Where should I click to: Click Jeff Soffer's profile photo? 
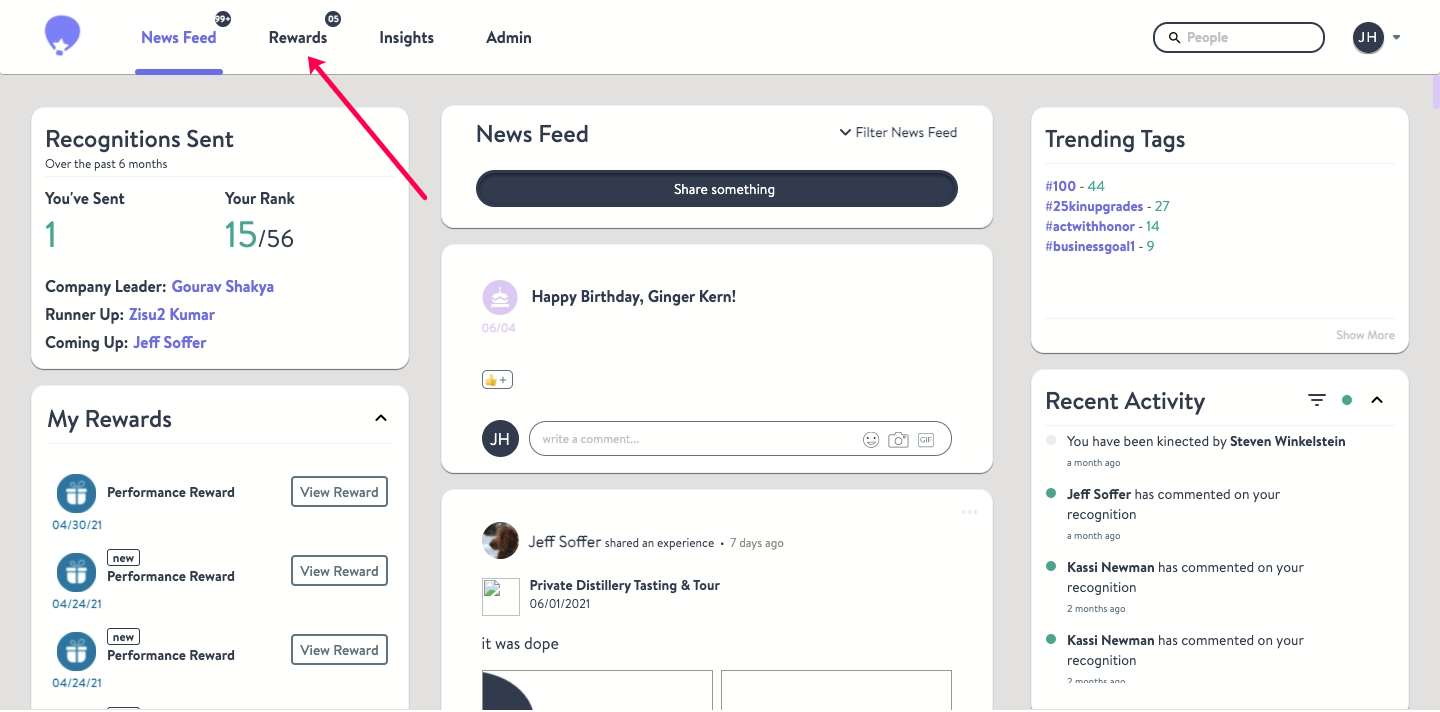tap(500, 540)
